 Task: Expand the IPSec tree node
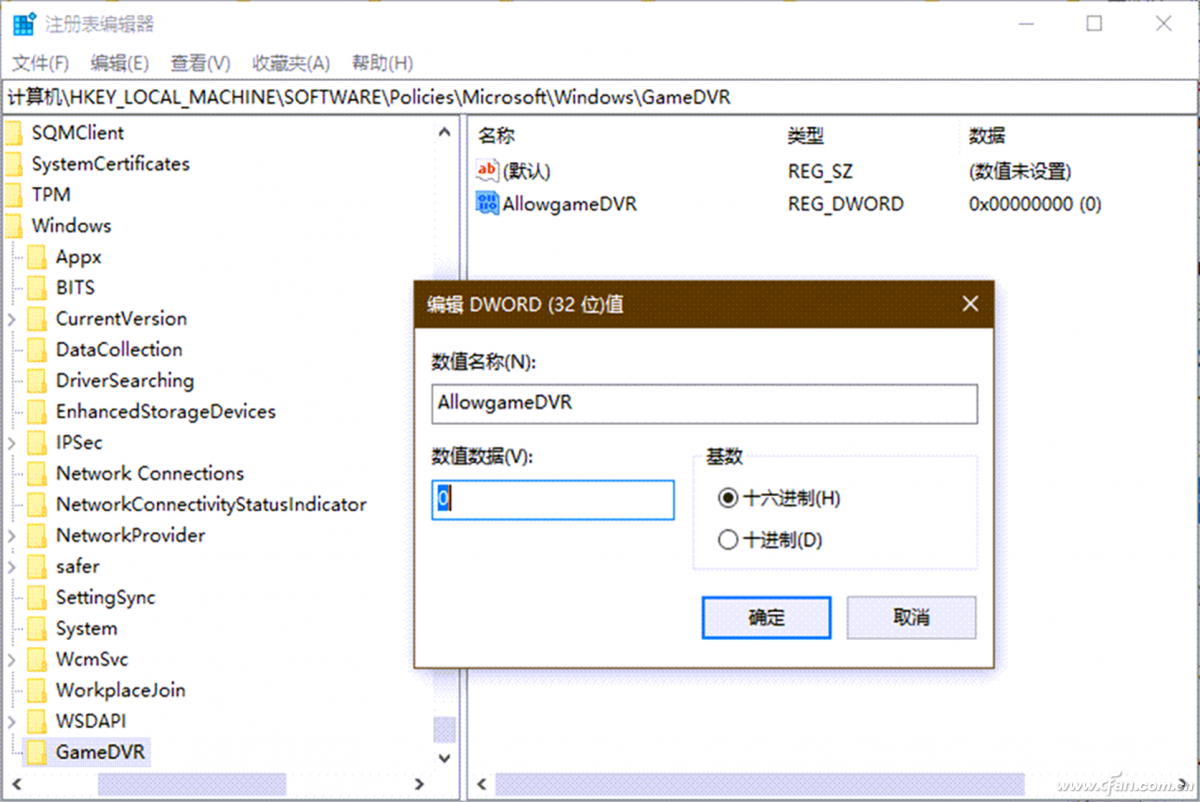pos(11,443)
